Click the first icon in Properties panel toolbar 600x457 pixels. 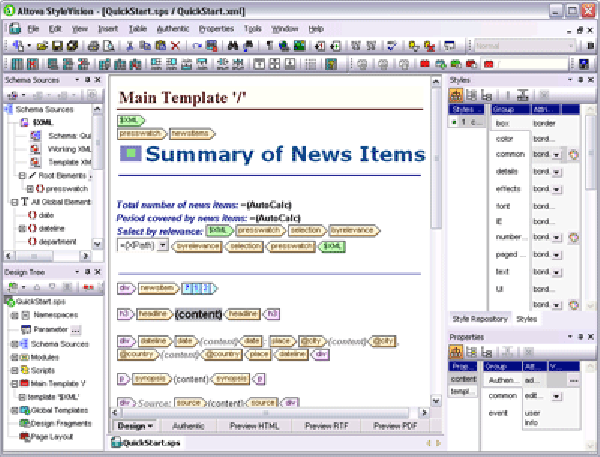pos(456,351)
